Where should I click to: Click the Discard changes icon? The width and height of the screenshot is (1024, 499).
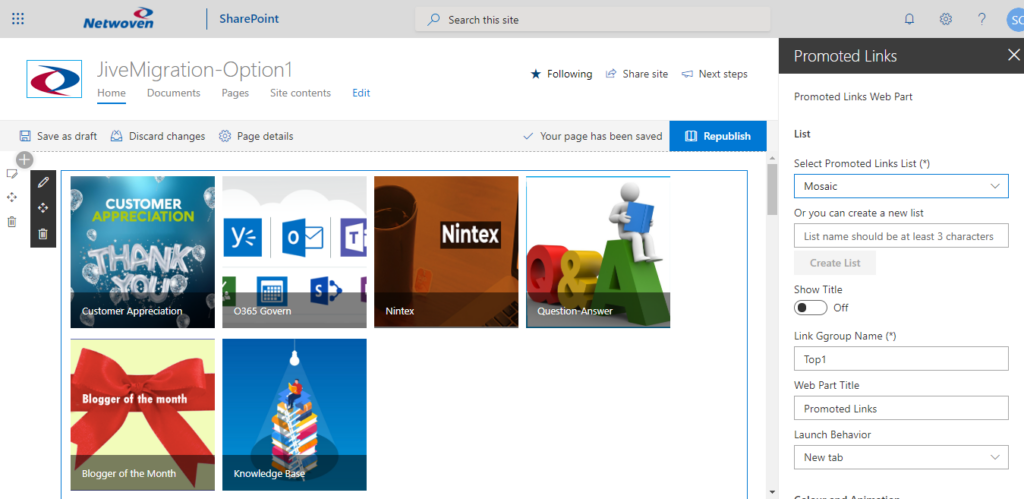click(x=116, y=136)
